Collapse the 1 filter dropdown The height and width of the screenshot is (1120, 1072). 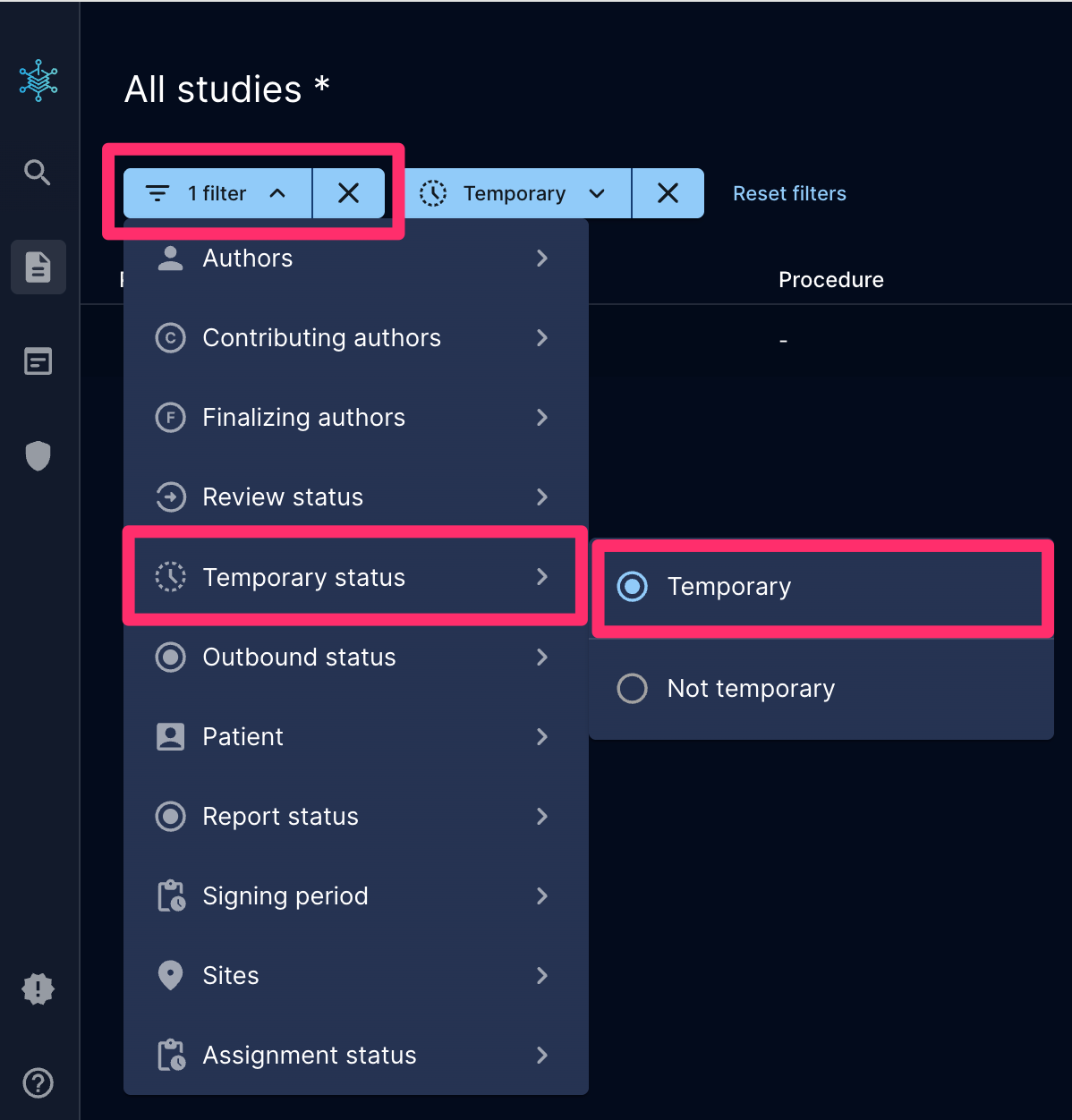click(277, 193)
